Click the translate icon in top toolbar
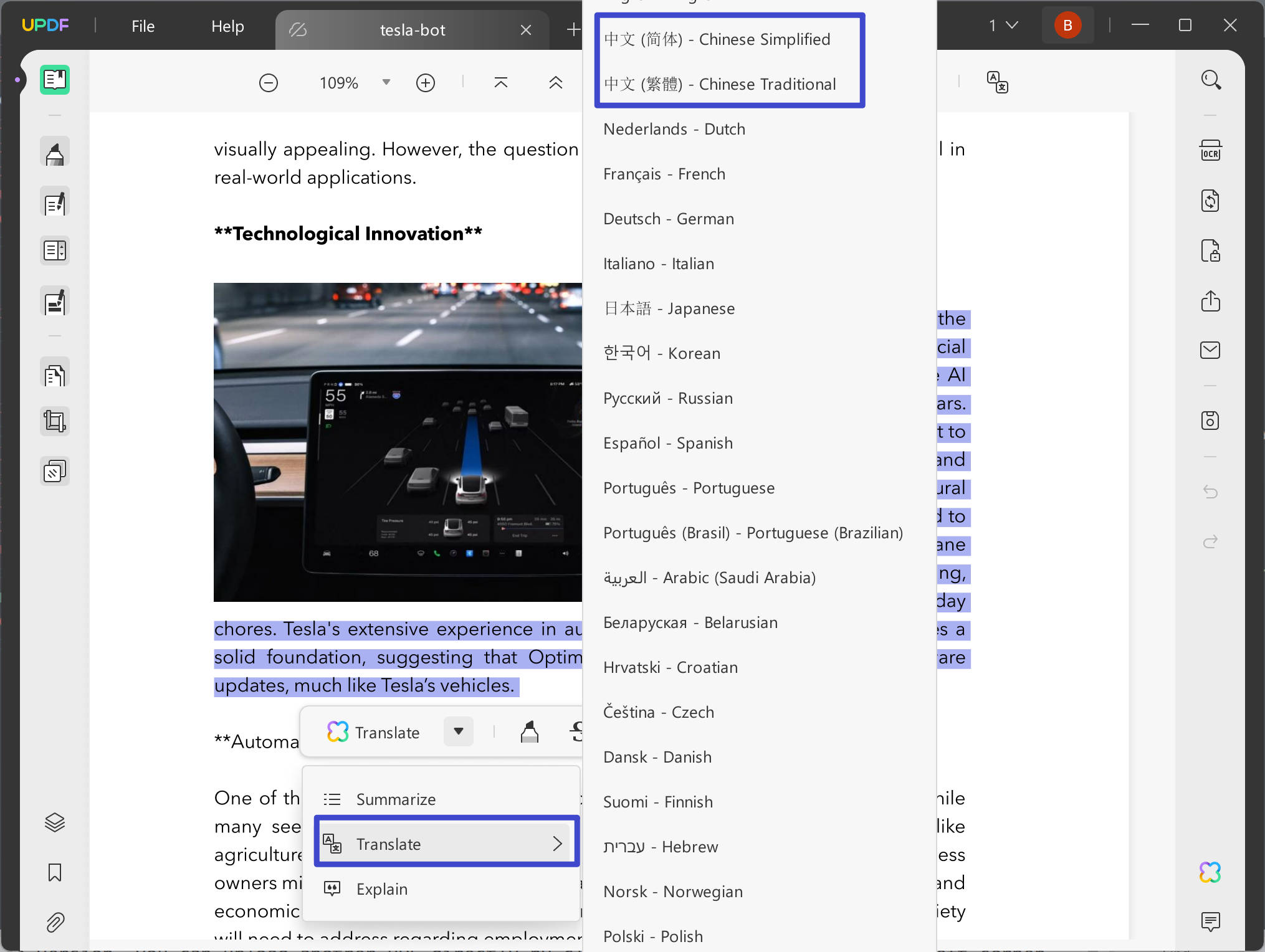This screenshot has height=952, width=1265. tap(998, 82)
